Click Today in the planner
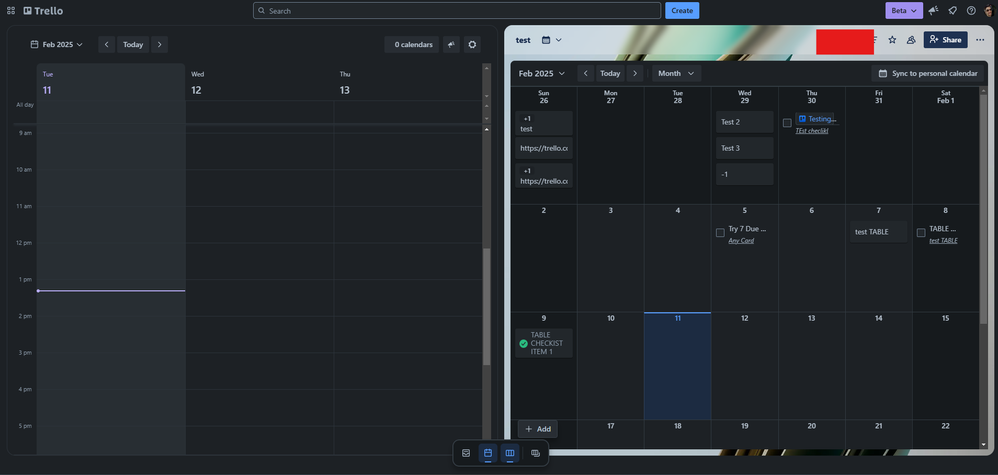998x475 pixels. click(x=133, y=45)
